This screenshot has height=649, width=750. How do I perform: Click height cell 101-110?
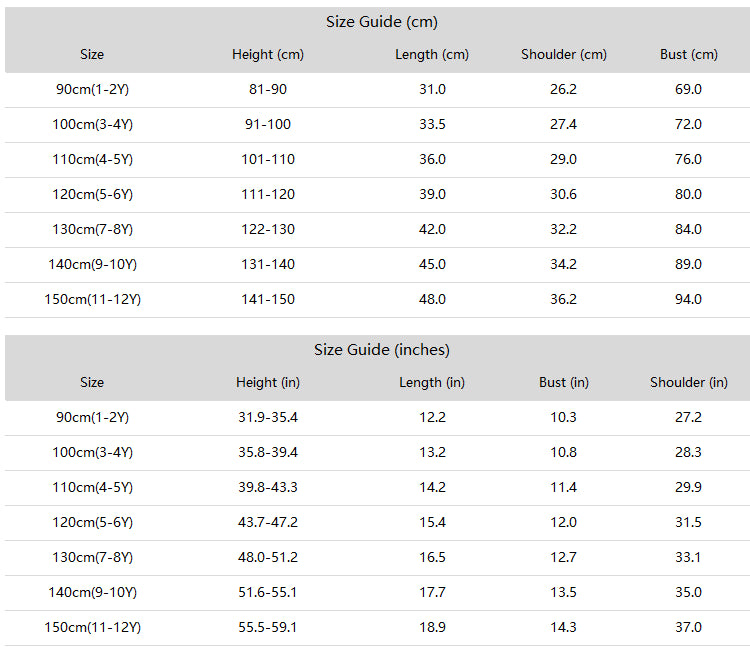pyautogui.click(x=267, y=160)
